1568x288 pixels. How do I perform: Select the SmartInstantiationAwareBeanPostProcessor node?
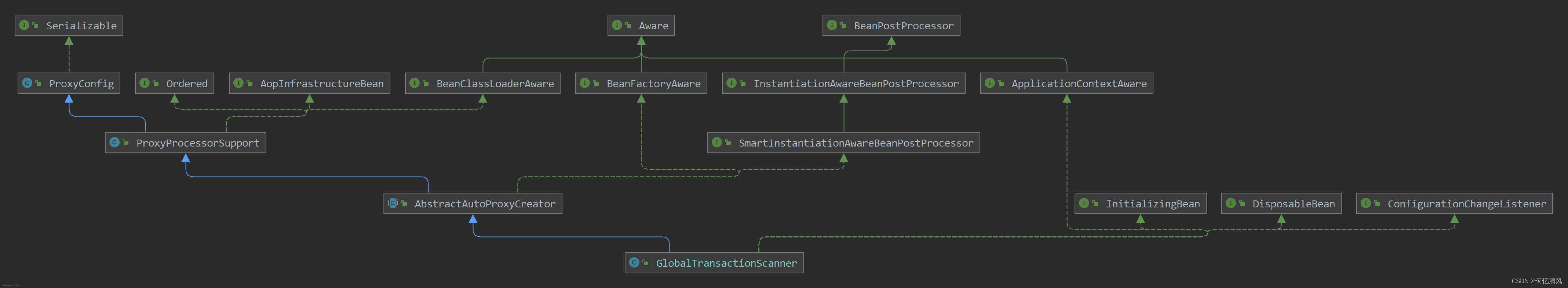844,143
